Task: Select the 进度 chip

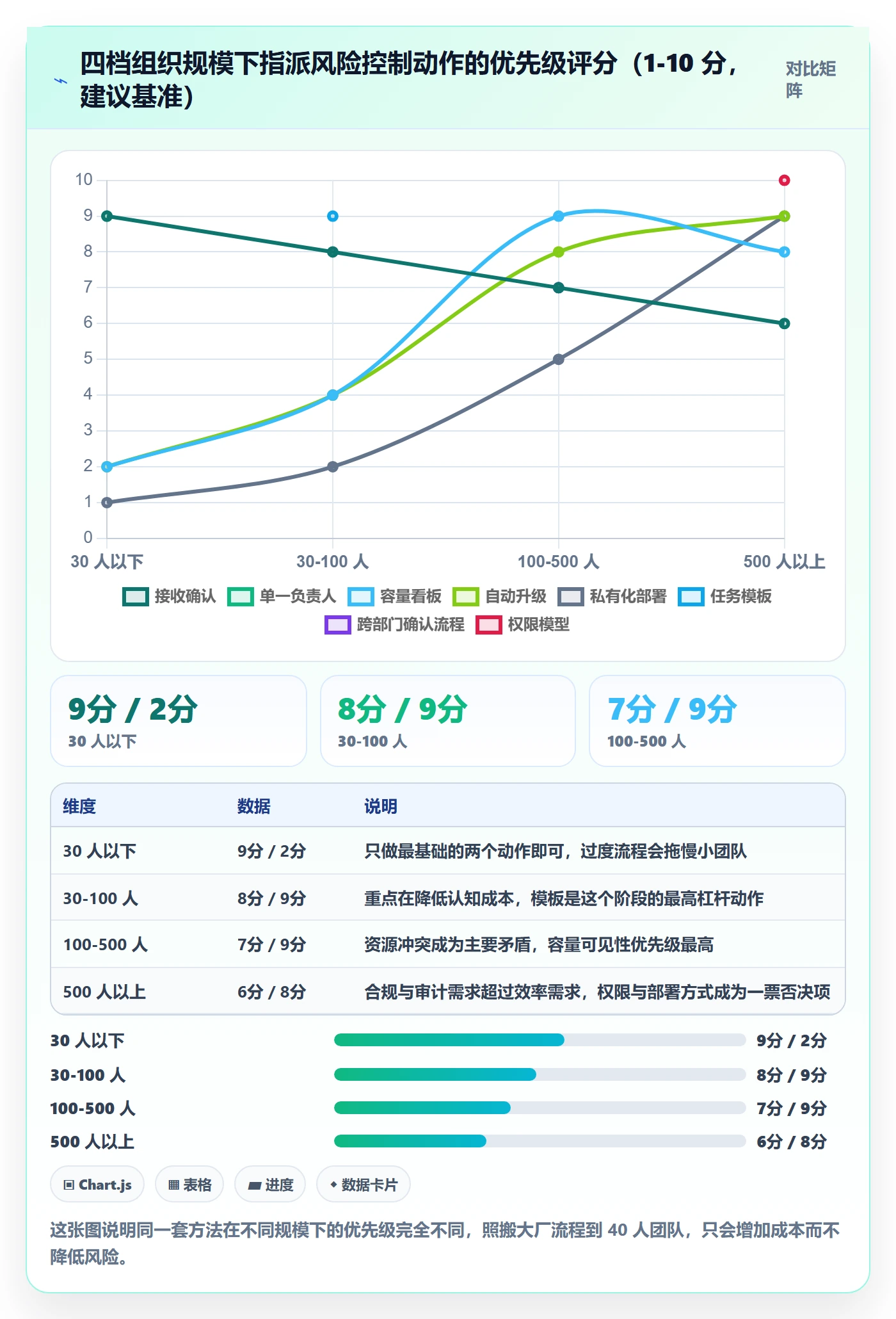Action: [270, 1185]
